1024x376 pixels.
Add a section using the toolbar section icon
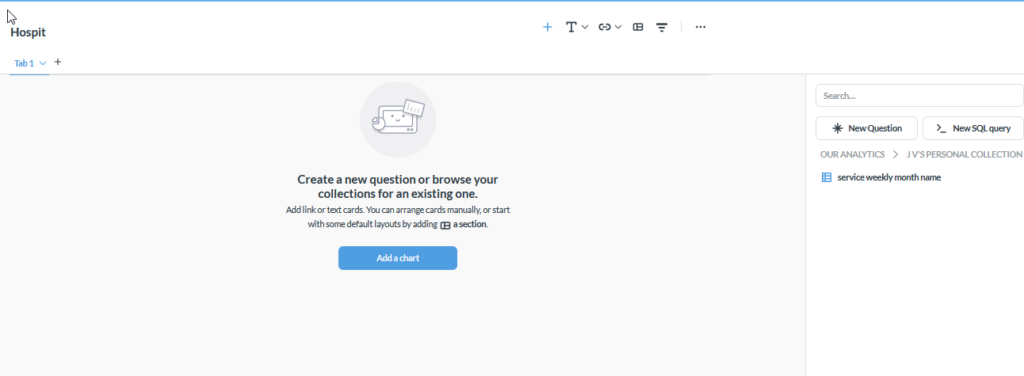click(638, 27)
